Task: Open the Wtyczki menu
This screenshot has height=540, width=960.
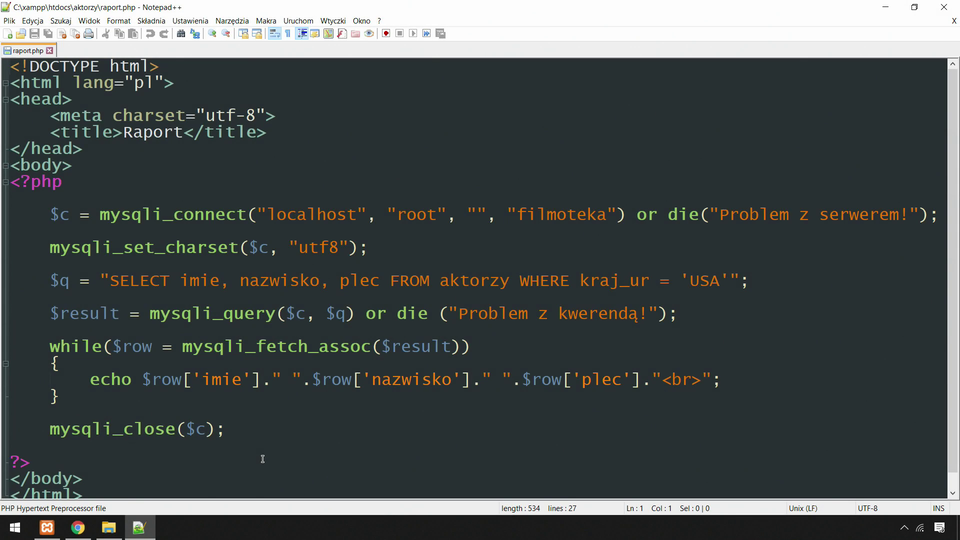Action: click(x=333, y=20)
